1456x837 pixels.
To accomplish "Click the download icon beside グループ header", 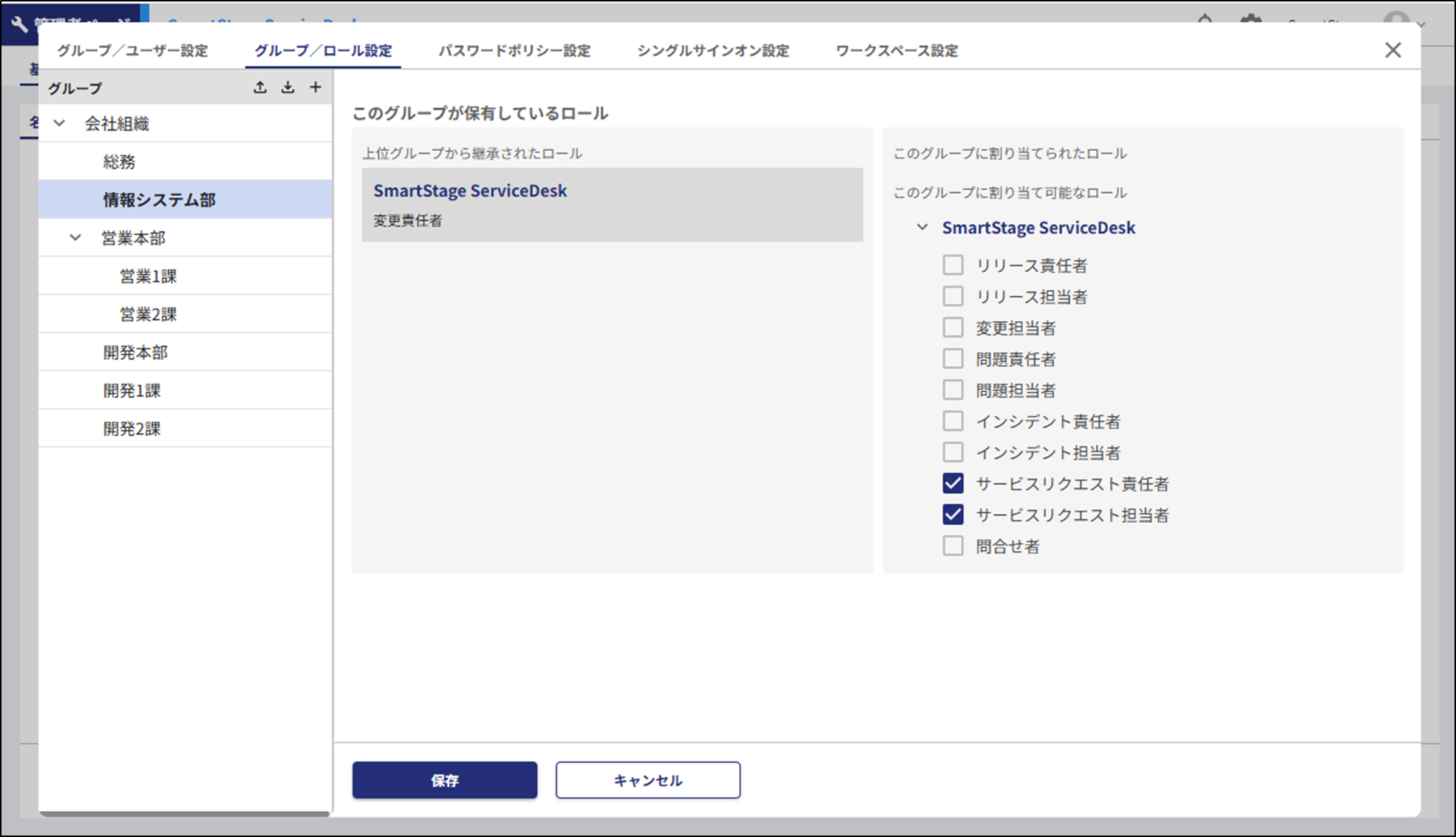I will tap(288, 87).
